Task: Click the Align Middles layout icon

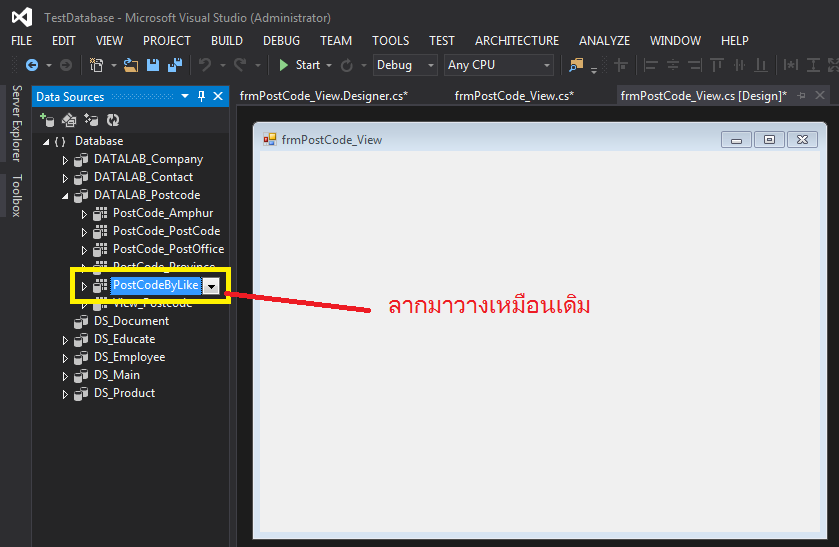Action: pyautogui.click(x=739, y=65)
